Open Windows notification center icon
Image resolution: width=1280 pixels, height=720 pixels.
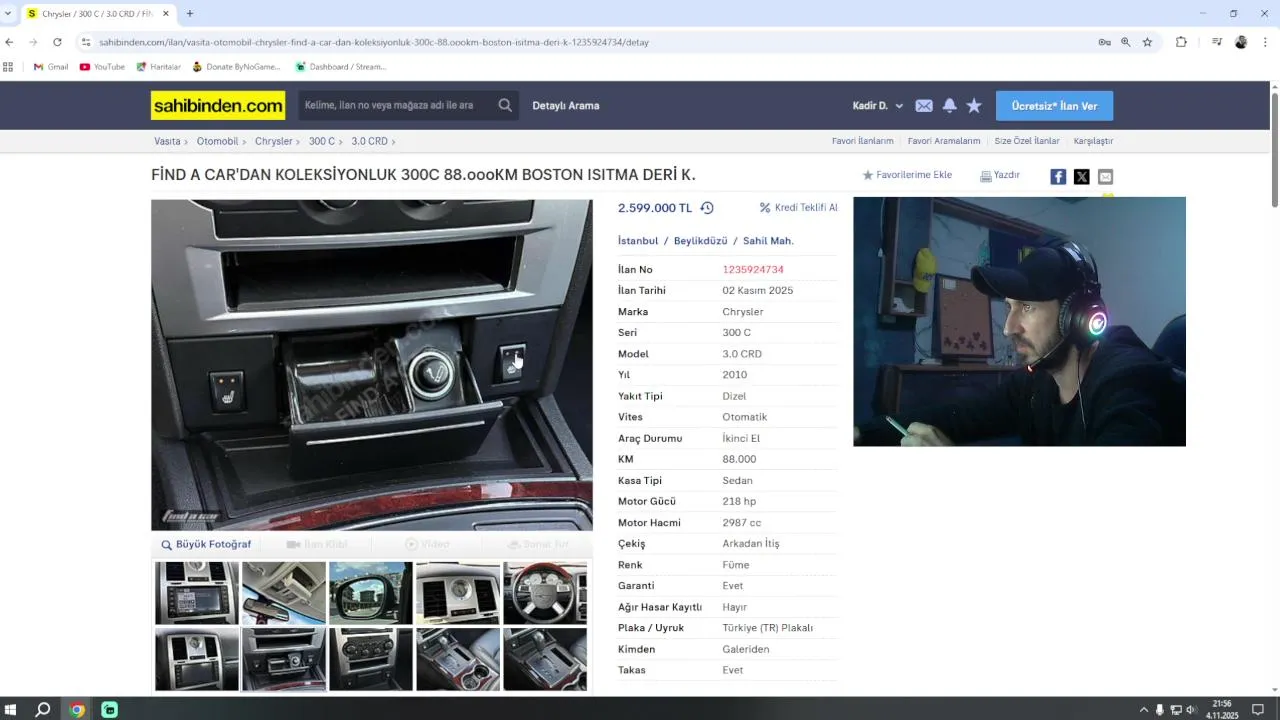(x=1258, y=710)
